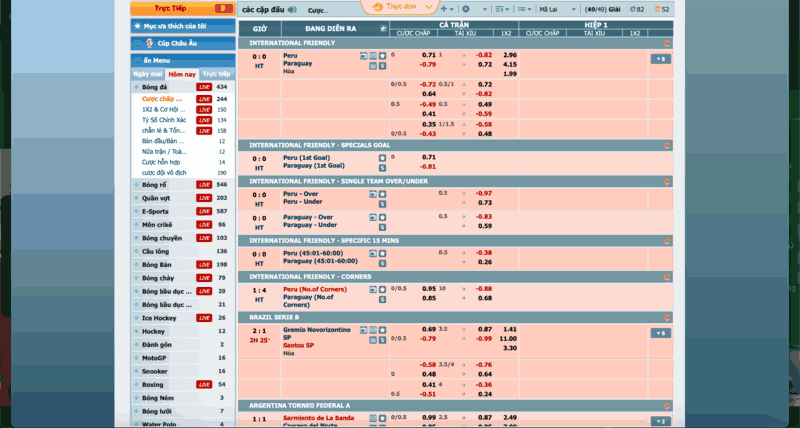Click the star icon for Peru corners match
The height and width of the screenshot is (428, 800).
[383, 289]
